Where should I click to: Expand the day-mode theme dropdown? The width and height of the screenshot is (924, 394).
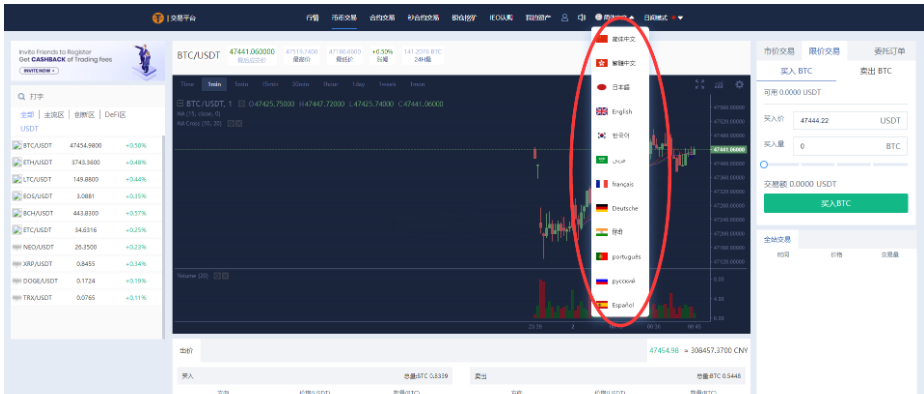click(681, 18)
